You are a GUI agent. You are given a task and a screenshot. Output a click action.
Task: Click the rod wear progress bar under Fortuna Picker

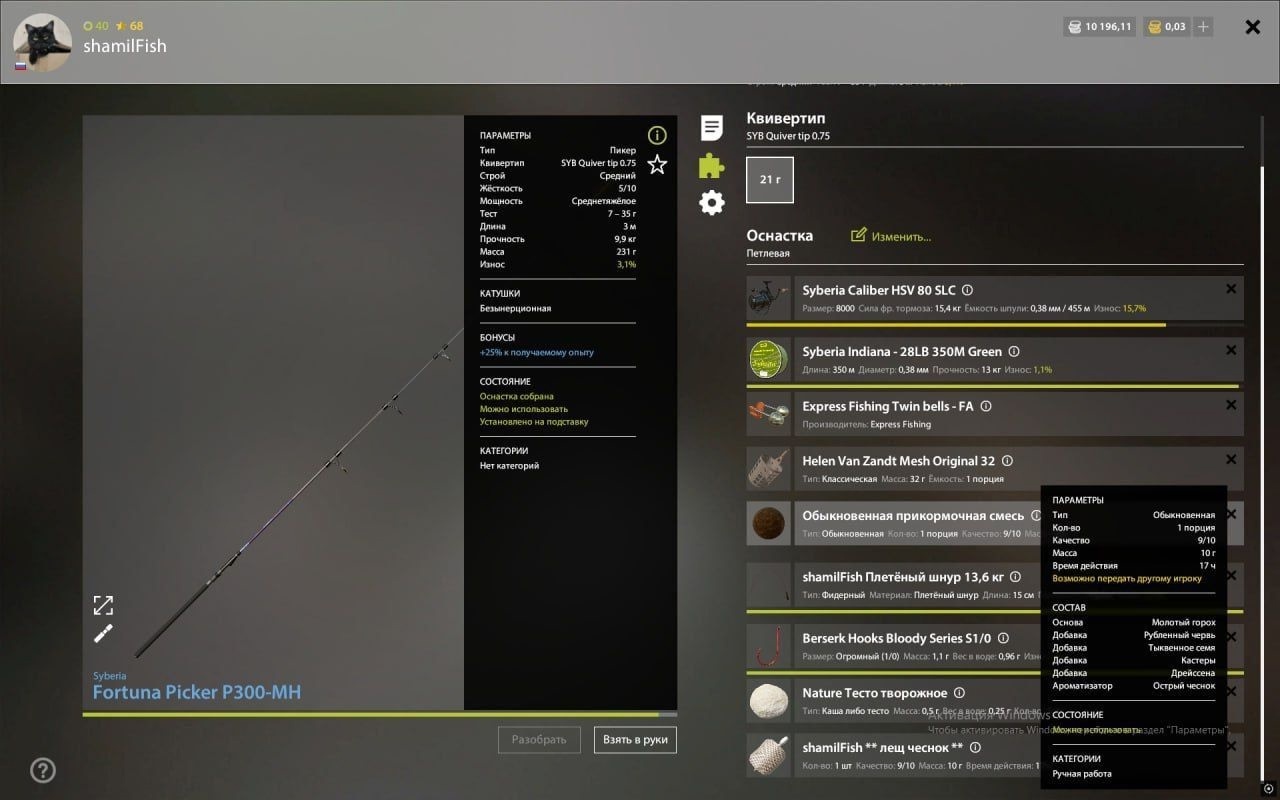pos(380,714)
